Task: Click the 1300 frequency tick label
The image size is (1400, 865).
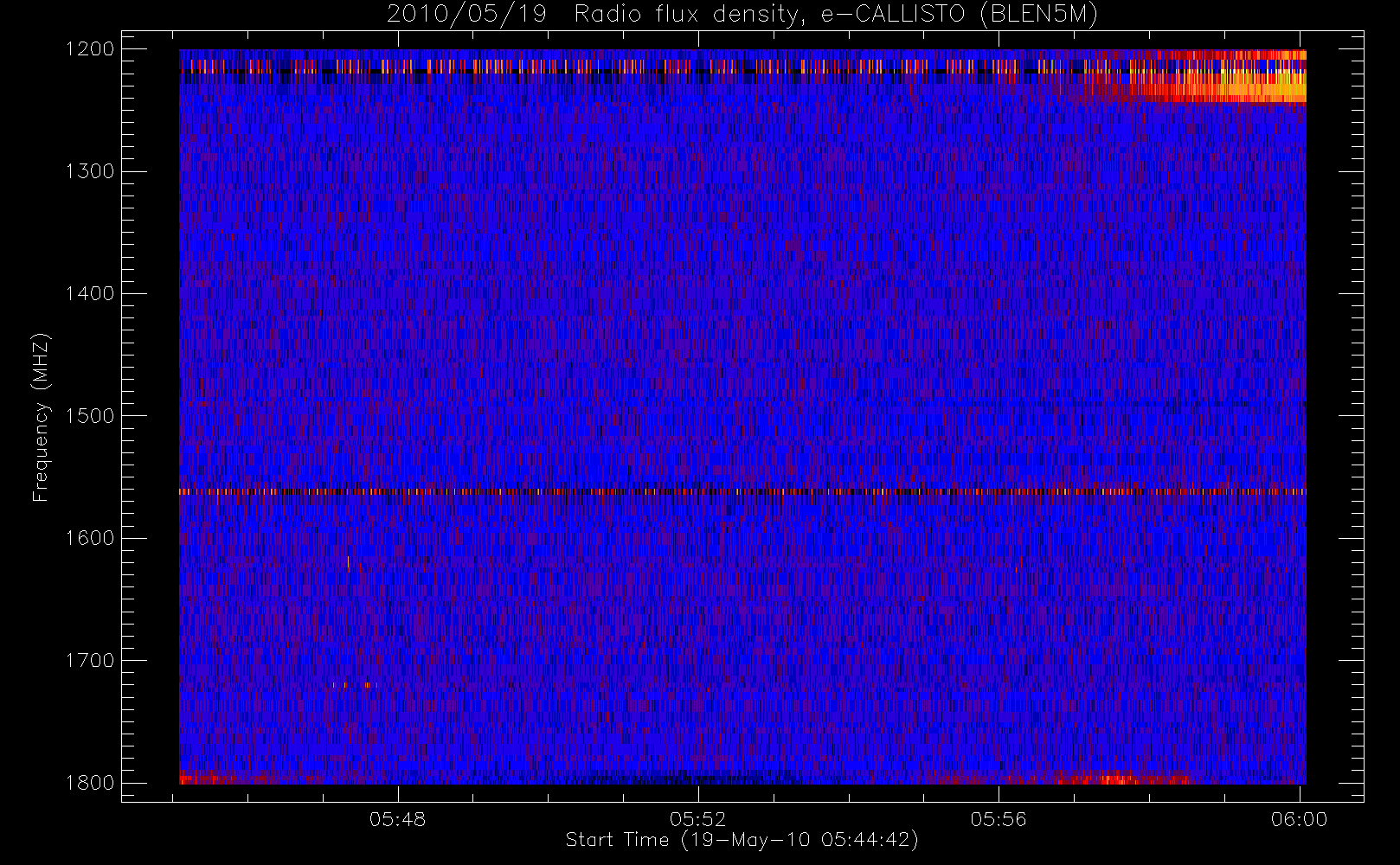Action: pyautogui.click(x=90, y=171)
